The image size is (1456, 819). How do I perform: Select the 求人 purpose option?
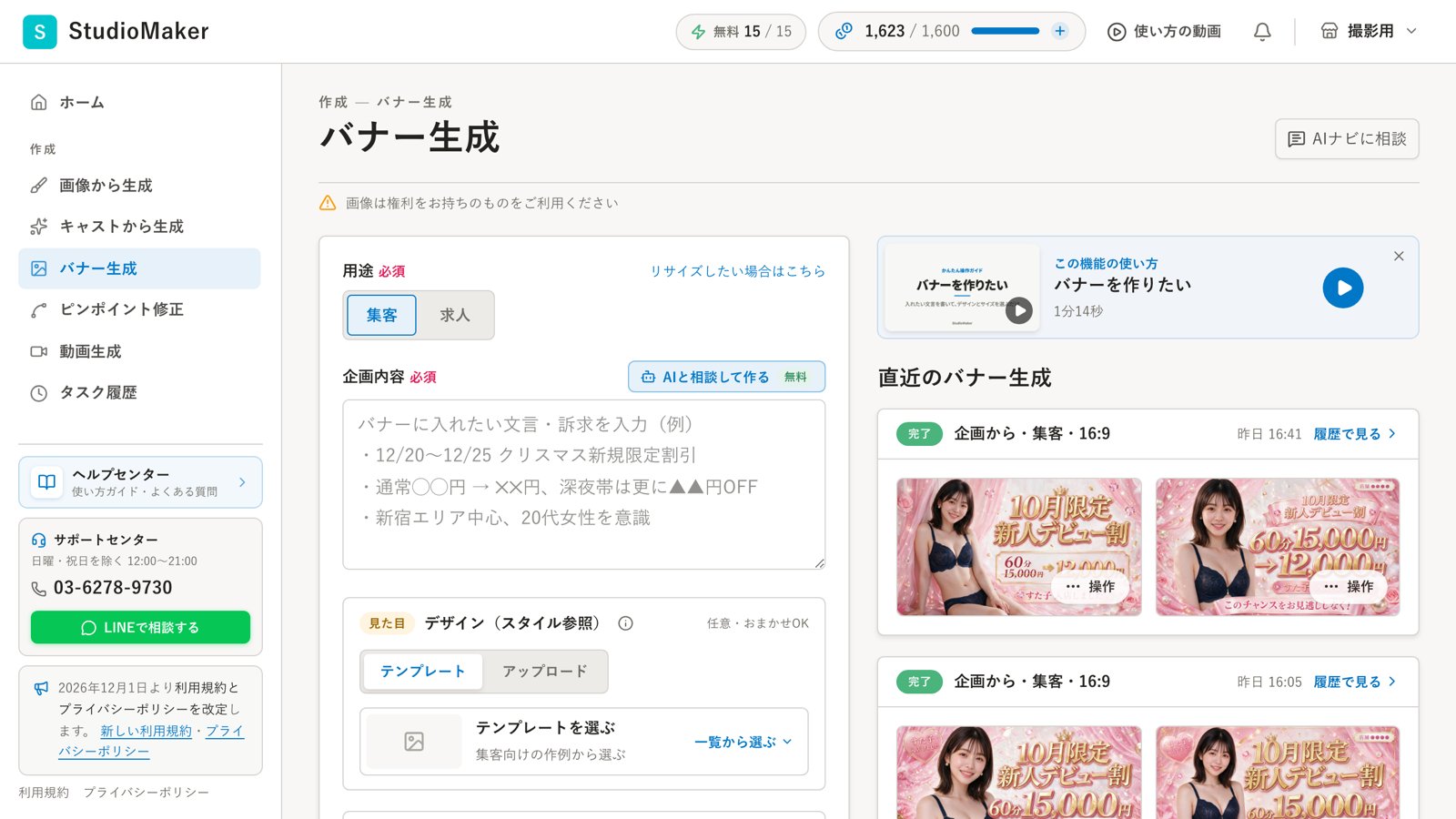(x=455, y=315)
